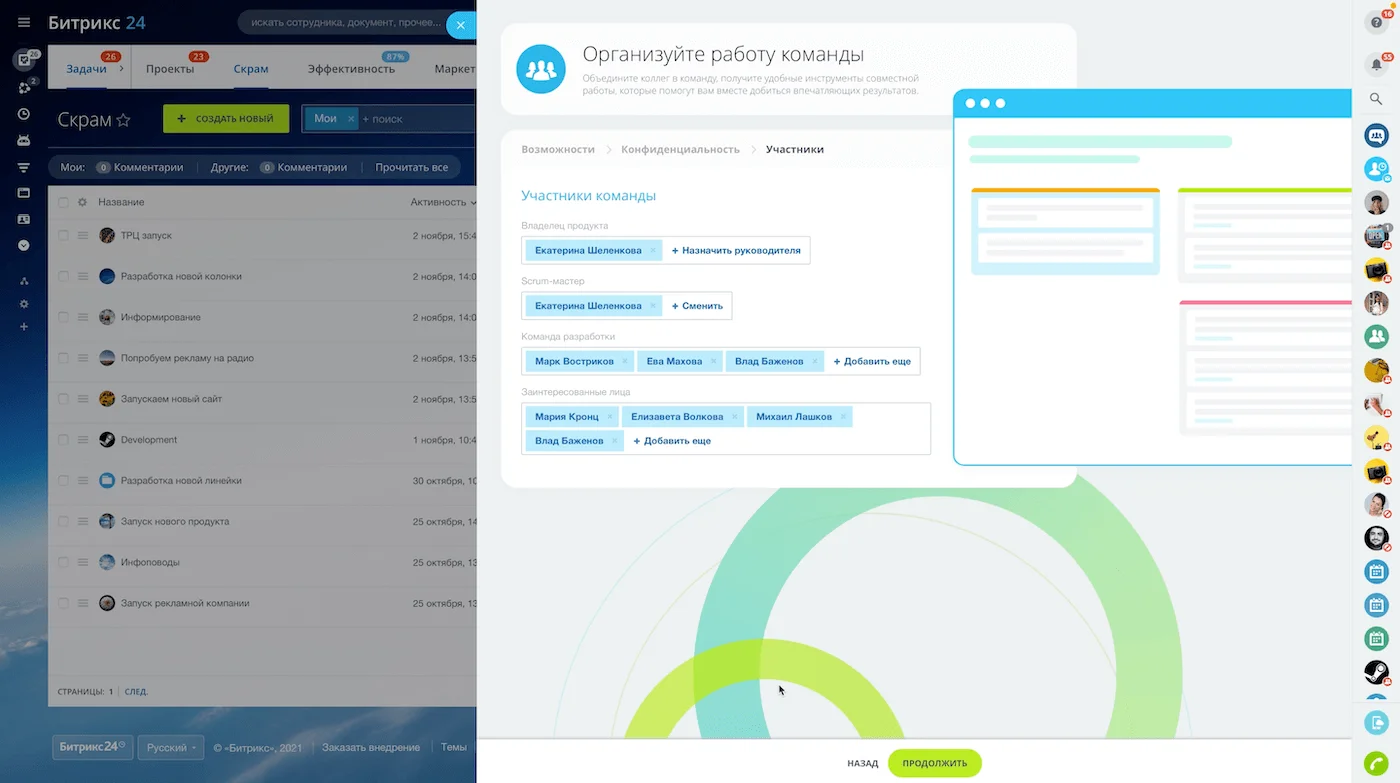Click Добавить еще in Команда разработки

pyautogui.click(x=871, y=361)
